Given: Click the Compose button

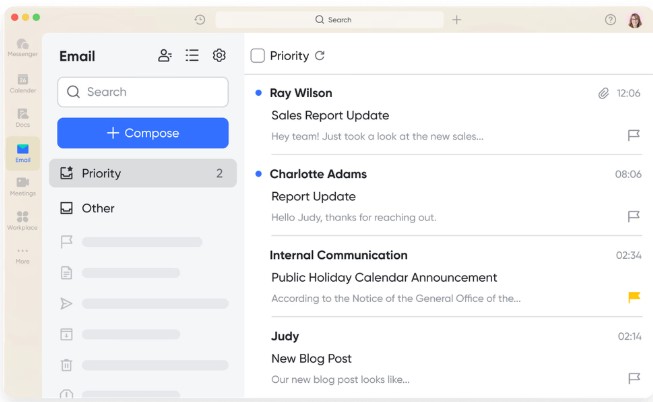Looking at the screenshot, I should coord(143,133).
